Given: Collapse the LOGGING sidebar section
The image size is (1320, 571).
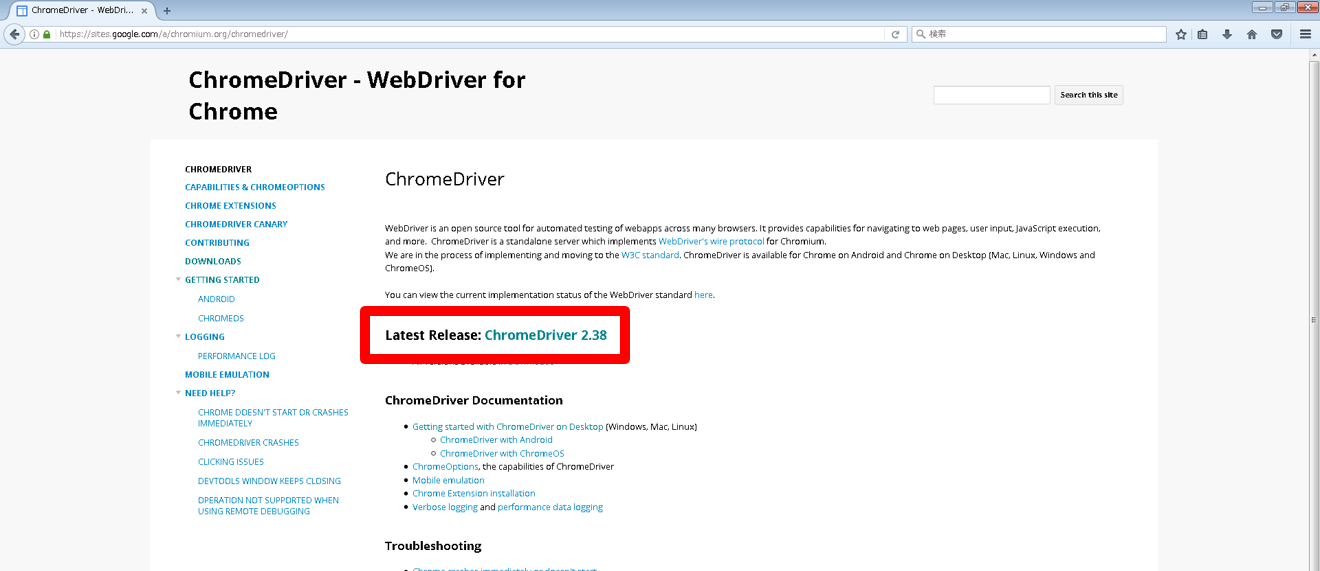Looking at the screenshot, I should click(178, 337).
